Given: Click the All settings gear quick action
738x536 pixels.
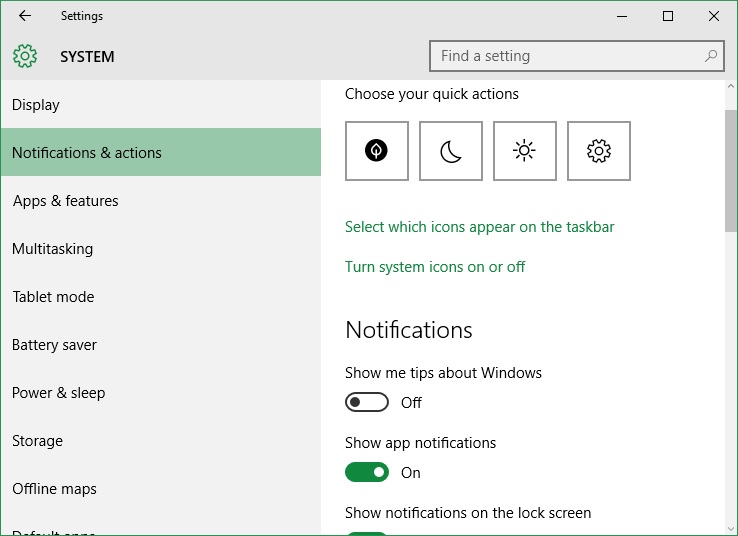Looking at the screenshot, I should pos(599,151).
